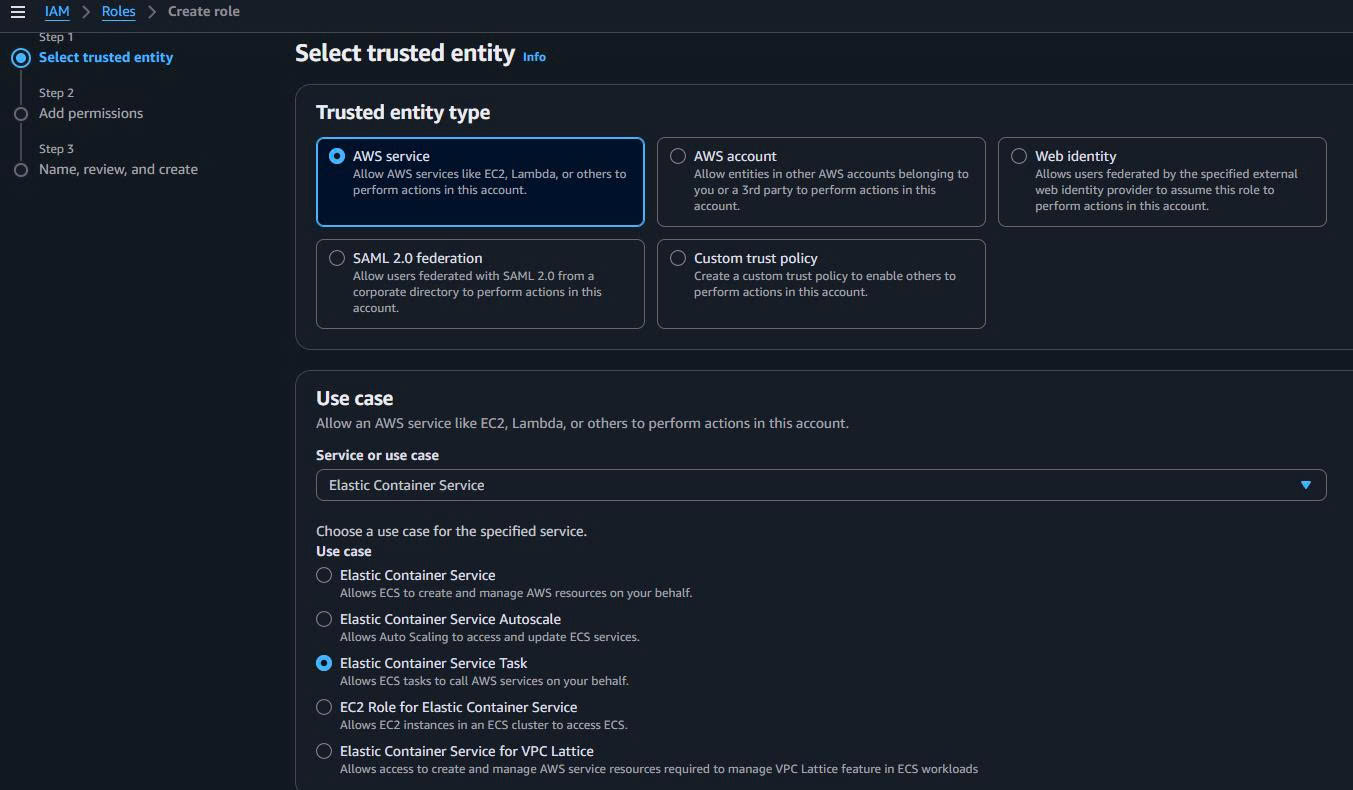Jump to Step 2 Add permissions
Image resolution: width=1353 pixels, height=790 pixels.
[90, 113]
